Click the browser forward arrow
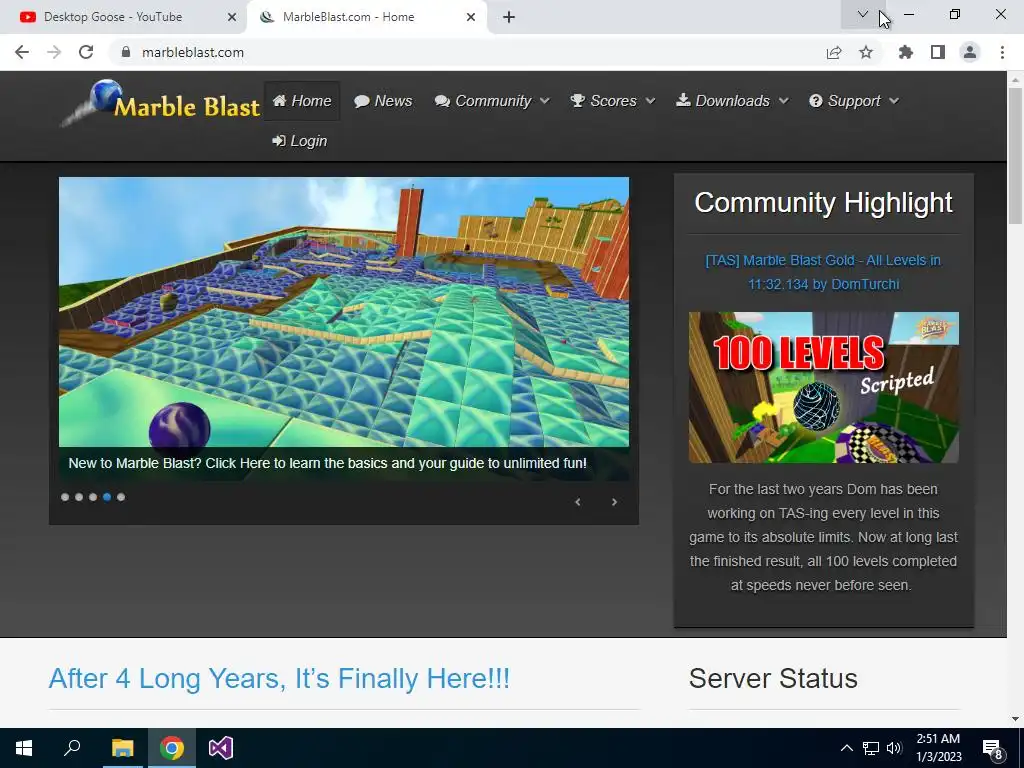The width and height of the screenshot is (1024, 768). point(54,52)
